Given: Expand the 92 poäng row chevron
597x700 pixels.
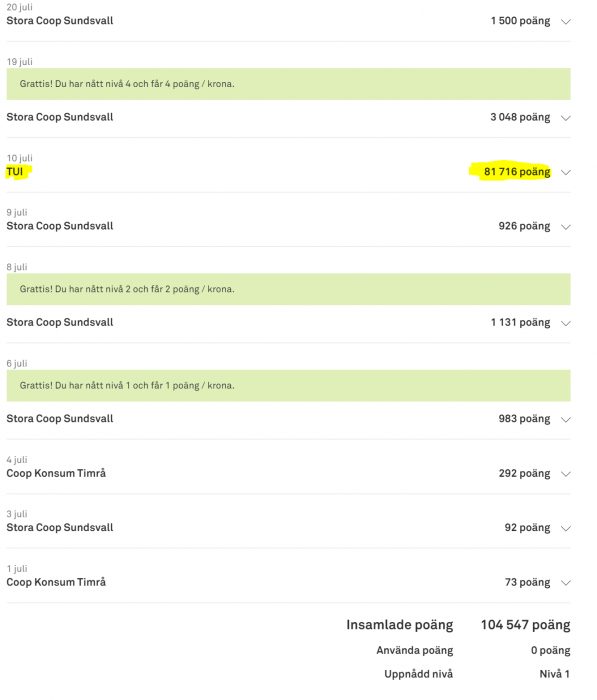Looking at the screenshot, I should pyautogui.click(x=566, y=529).
